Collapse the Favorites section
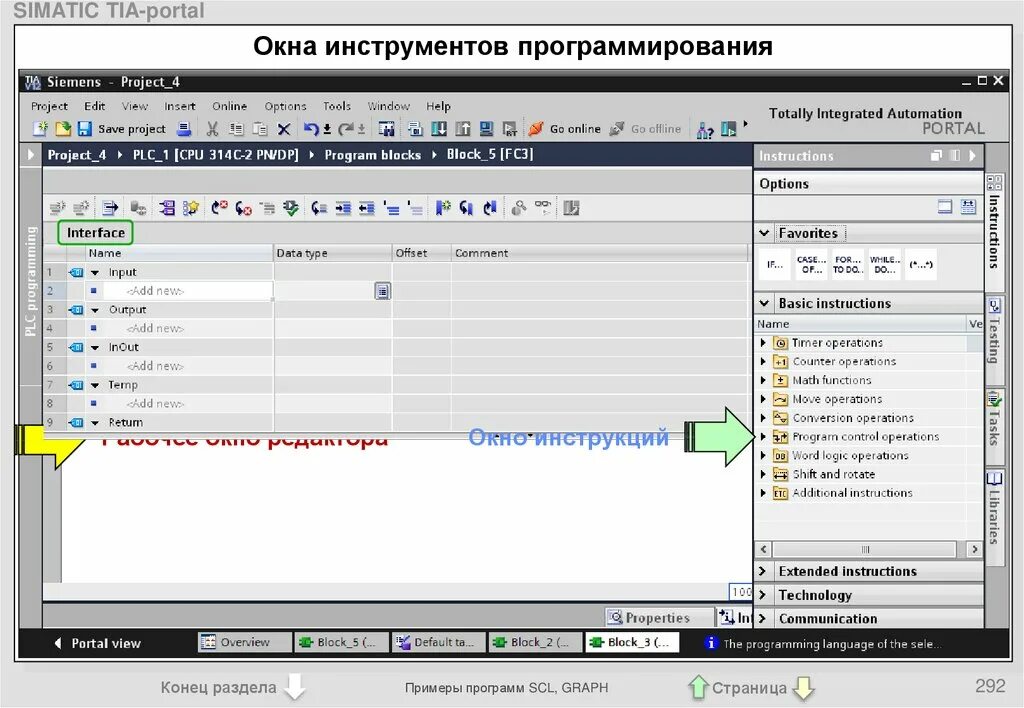 pos(764,233)
